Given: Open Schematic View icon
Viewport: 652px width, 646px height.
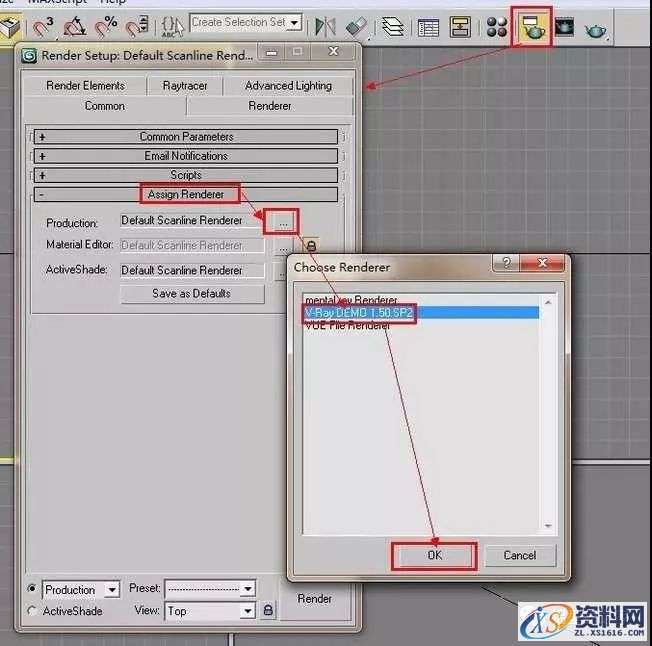Looking at the screenshot, I should click(460, 27).
